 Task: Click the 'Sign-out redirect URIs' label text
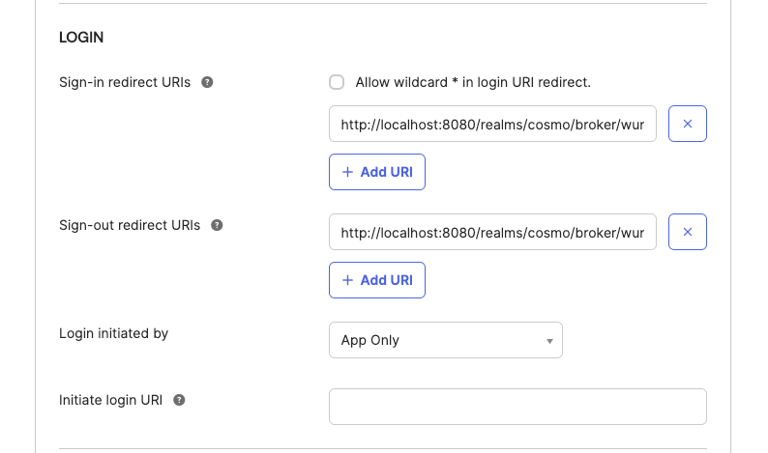[130, 225]
